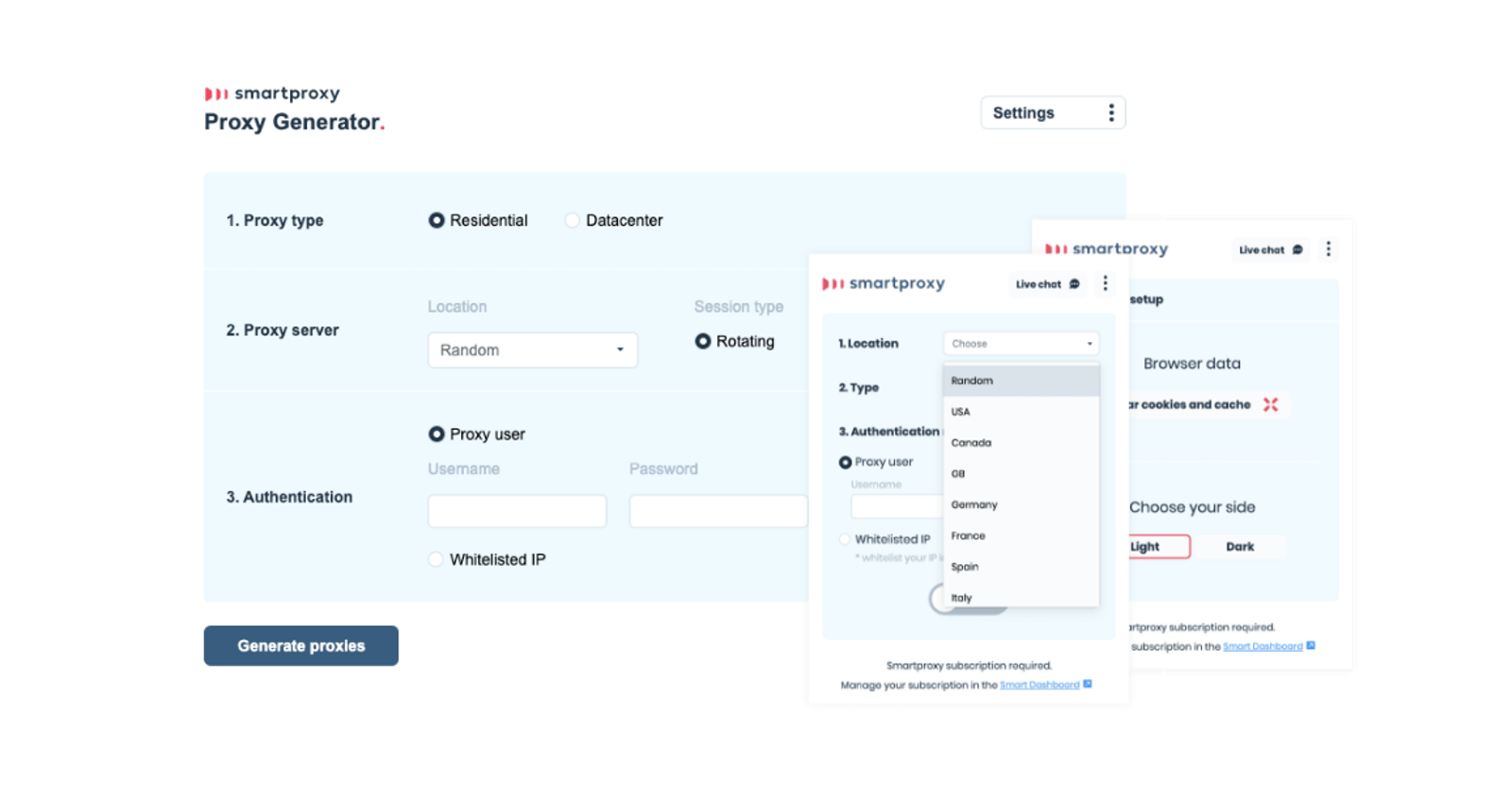
Task: Open Smart Dashboard link in back popup
Action: pyautogui.click(x=1263, y=646)
